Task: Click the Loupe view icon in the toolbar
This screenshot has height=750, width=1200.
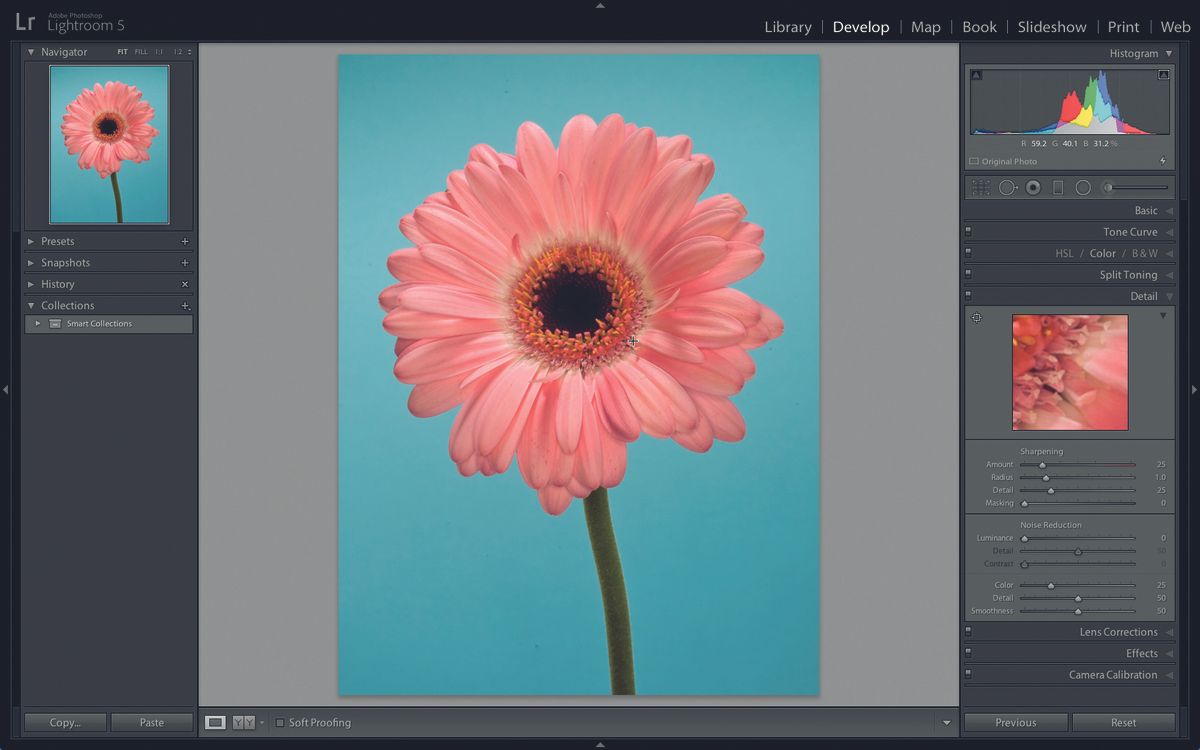Action: (214, 722)
